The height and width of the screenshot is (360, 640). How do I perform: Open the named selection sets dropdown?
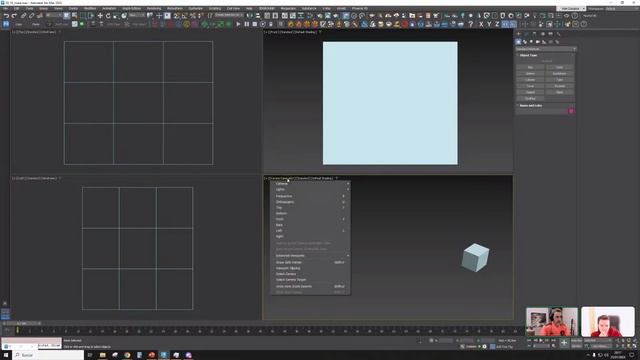[x=229, y=16]
